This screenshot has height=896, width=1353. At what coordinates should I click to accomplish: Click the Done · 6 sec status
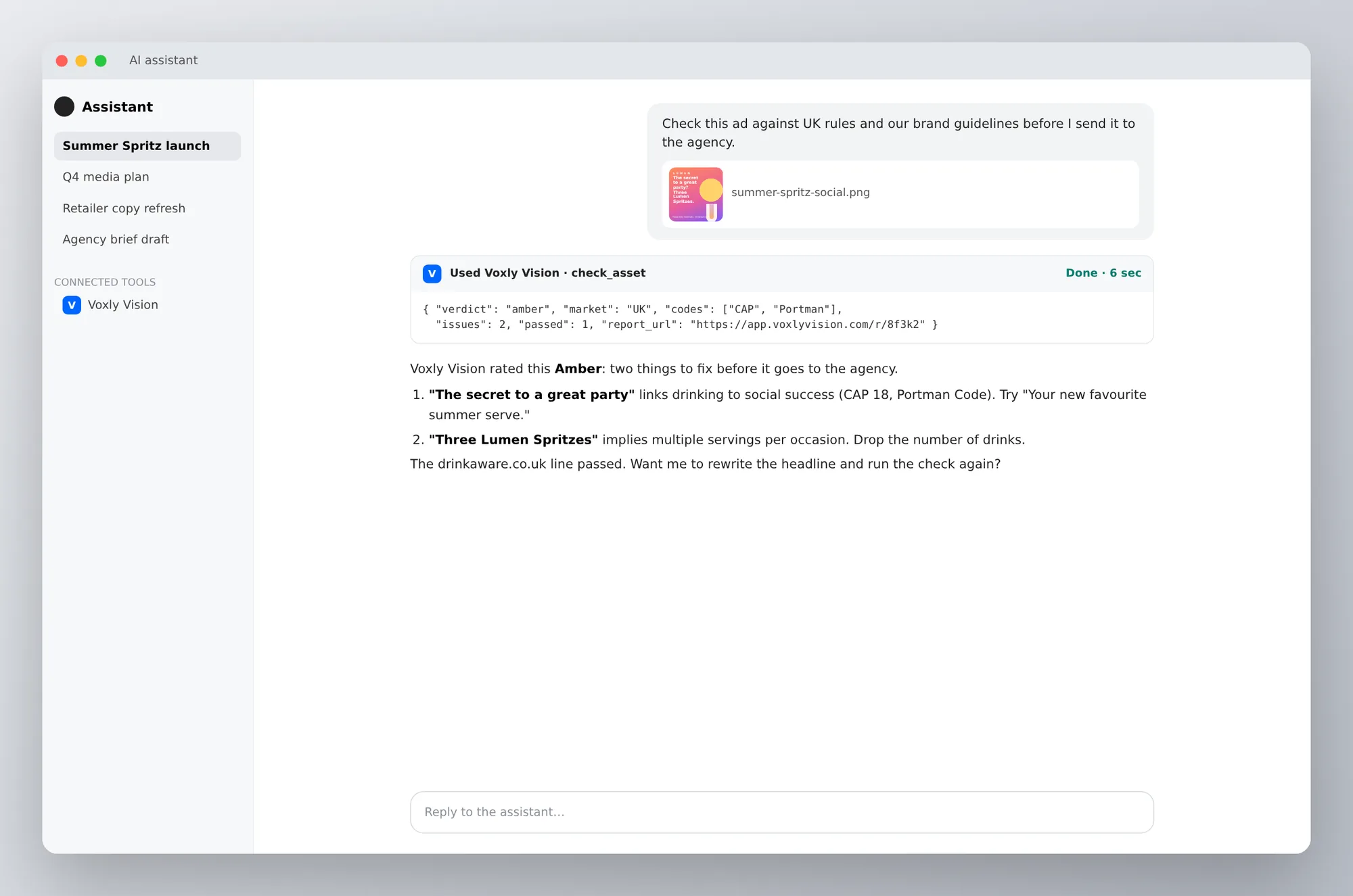[x=1103, y=273]
